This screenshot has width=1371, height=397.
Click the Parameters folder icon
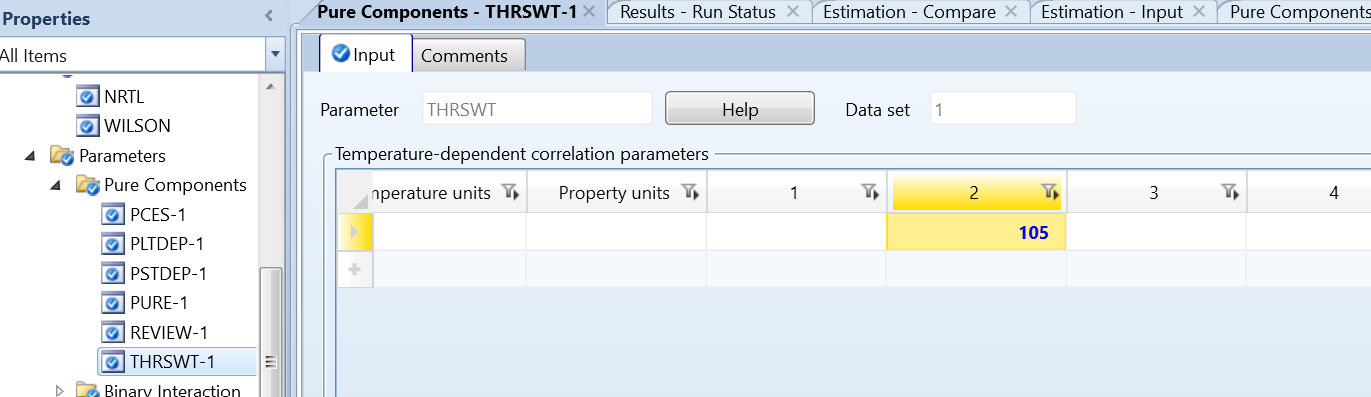tap(62, 156)
